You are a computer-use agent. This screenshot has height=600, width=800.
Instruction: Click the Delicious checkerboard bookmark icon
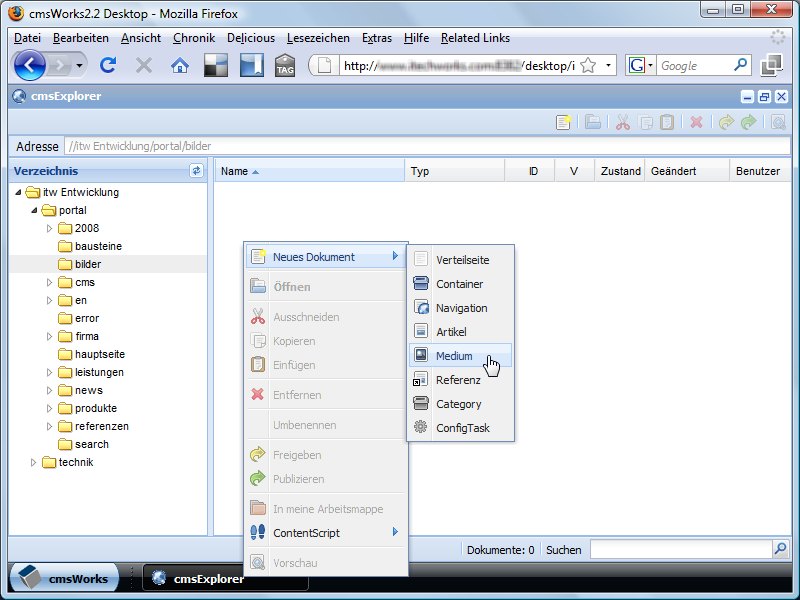pos(216,66)
